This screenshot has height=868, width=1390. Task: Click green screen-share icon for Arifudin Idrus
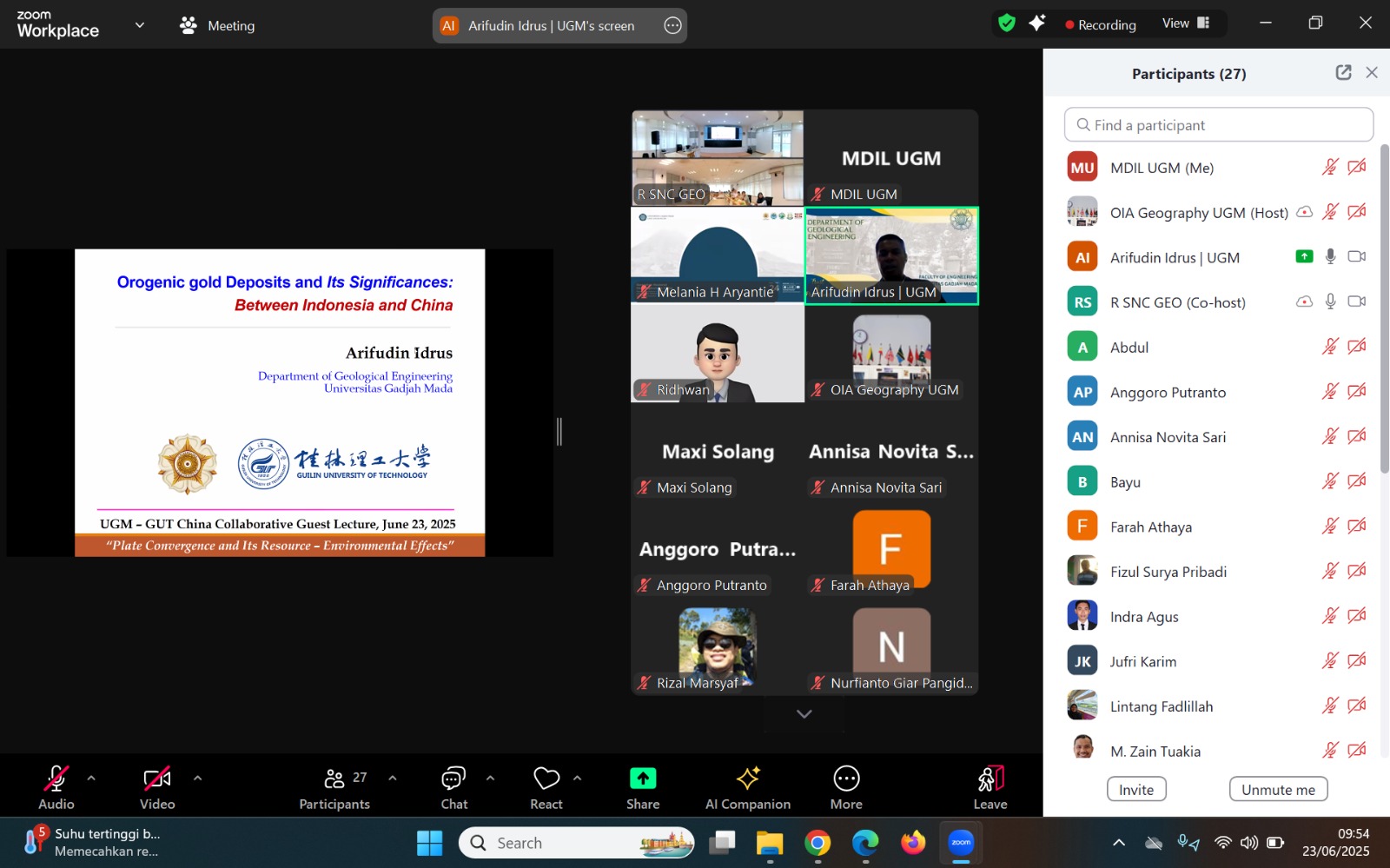tap(1304, 256)
